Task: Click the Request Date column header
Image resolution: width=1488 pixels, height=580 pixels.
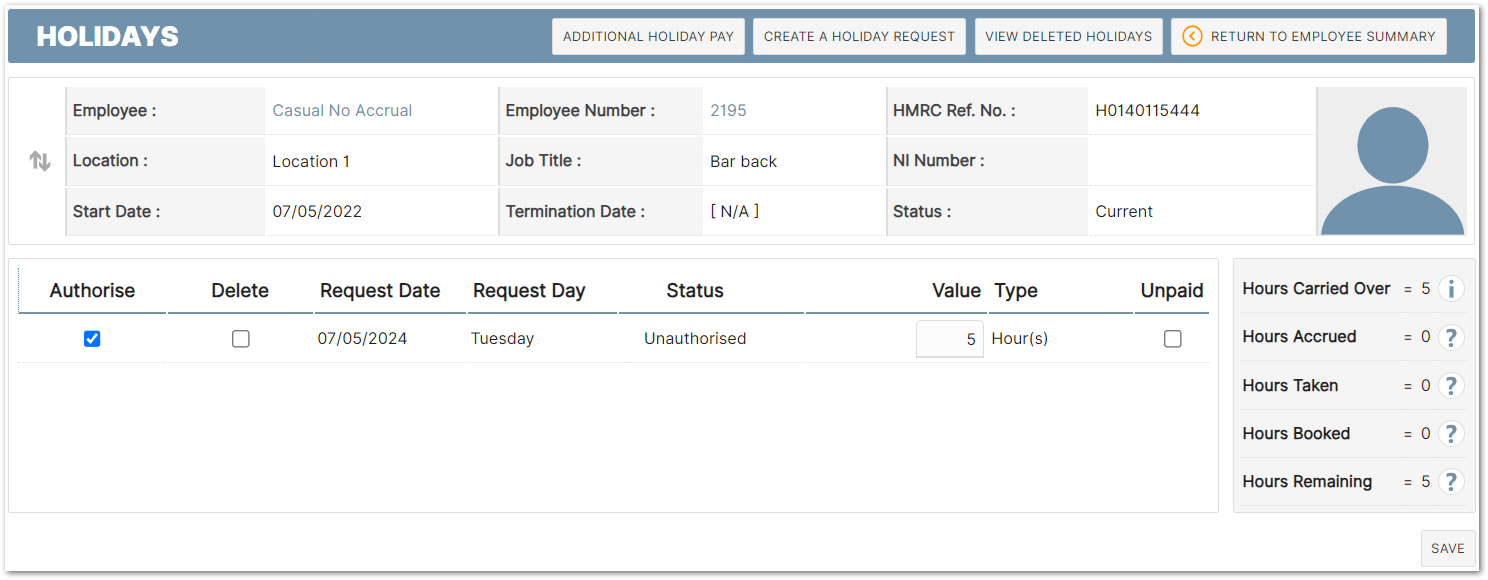Action: 380,291
